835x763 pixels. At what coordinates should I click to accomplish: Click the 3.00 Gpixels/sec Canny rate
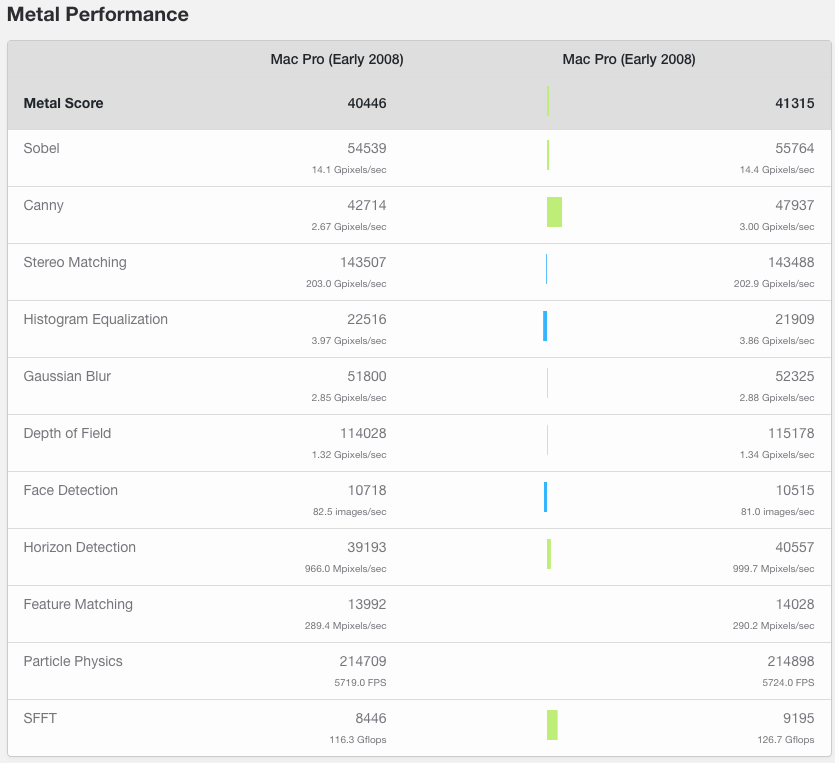pos(777,227)
